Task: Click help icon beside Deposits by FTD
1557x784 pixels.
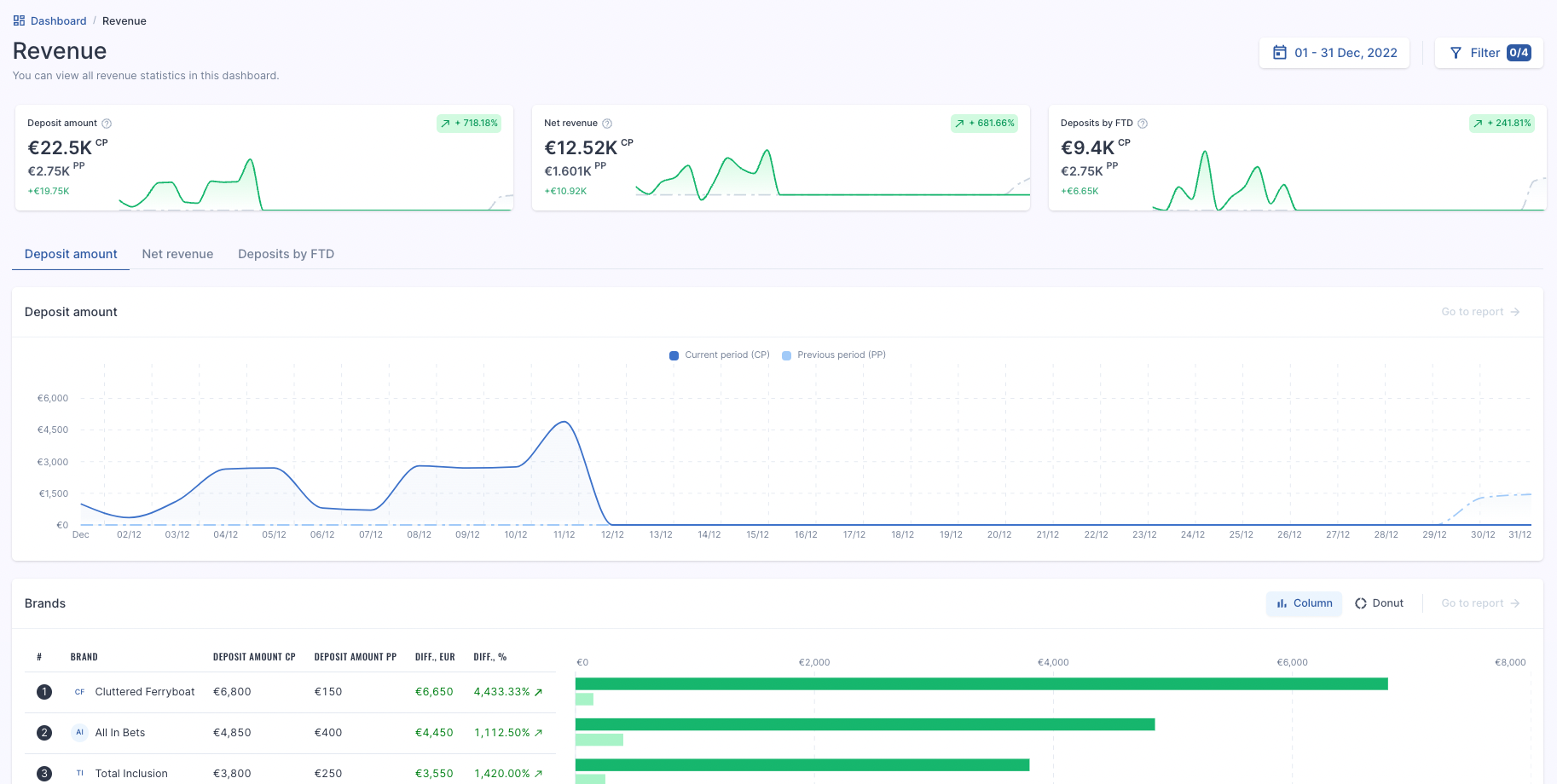Action: [1143, 124]
